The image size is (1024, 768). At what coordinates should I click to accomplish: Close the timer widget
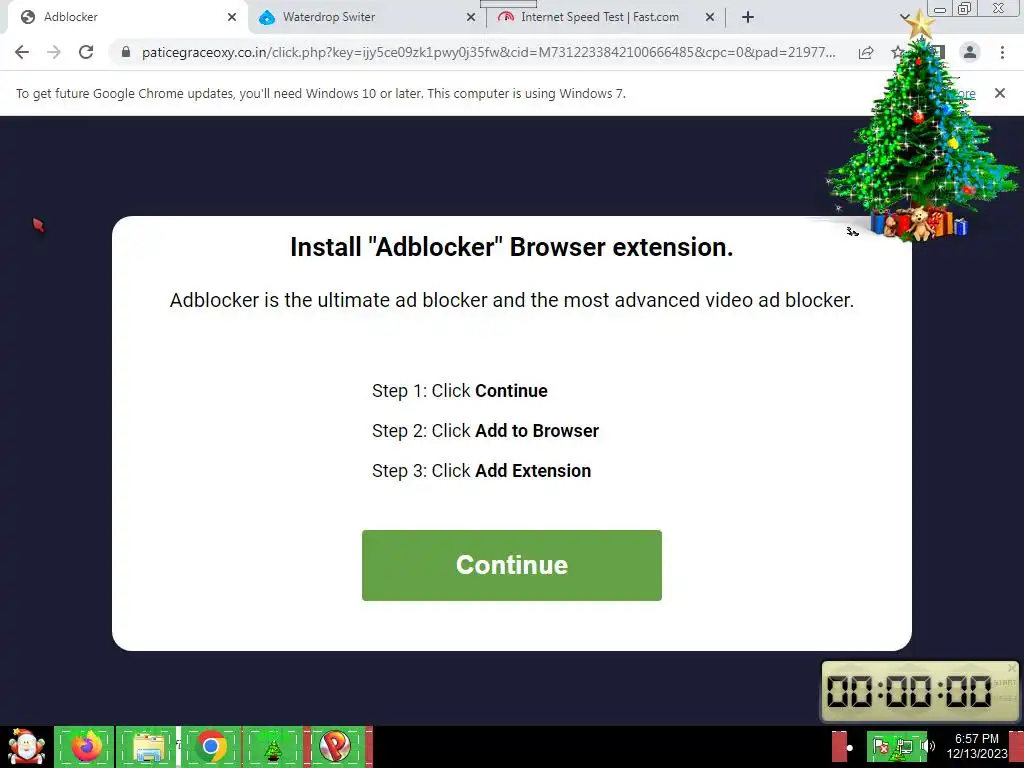click(x=1012, y=668)
